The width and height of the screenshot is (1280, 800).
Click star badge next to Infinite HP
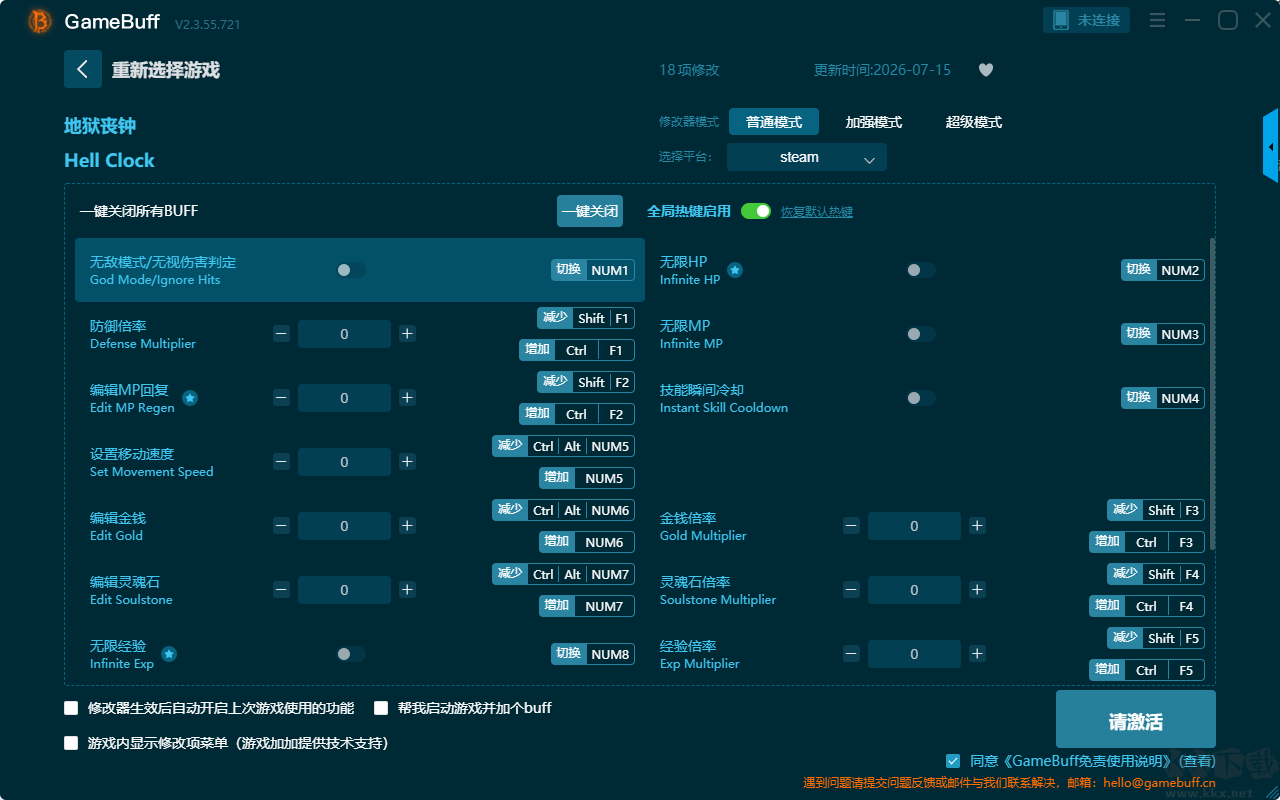(735, 270)
